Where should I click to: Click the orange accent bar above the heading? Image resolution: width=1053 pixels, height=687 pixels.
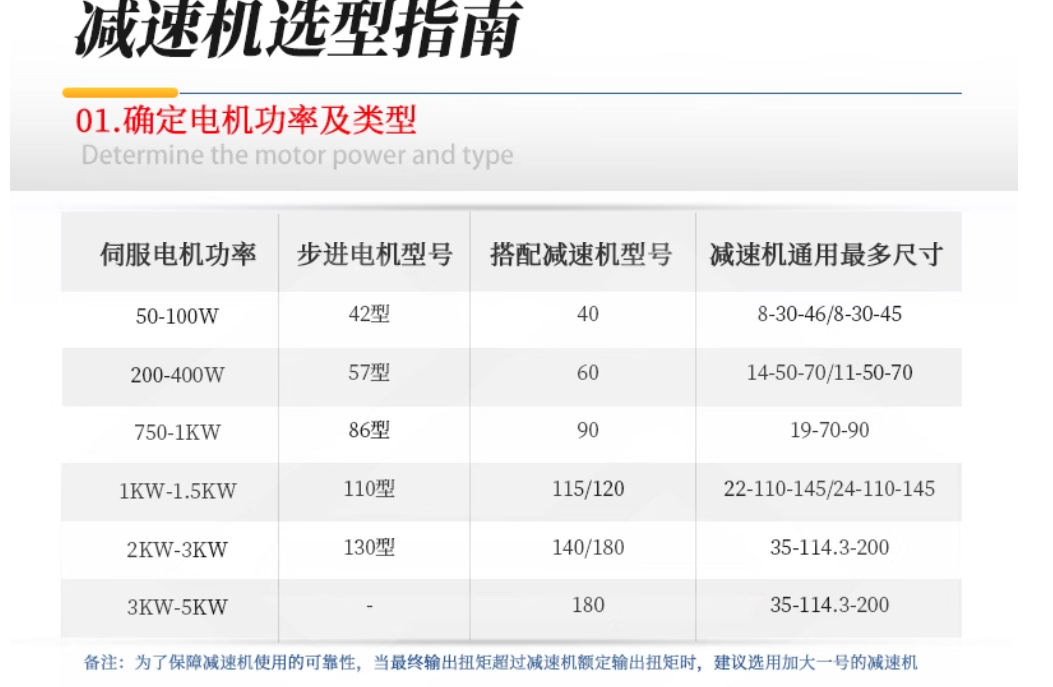120,93
